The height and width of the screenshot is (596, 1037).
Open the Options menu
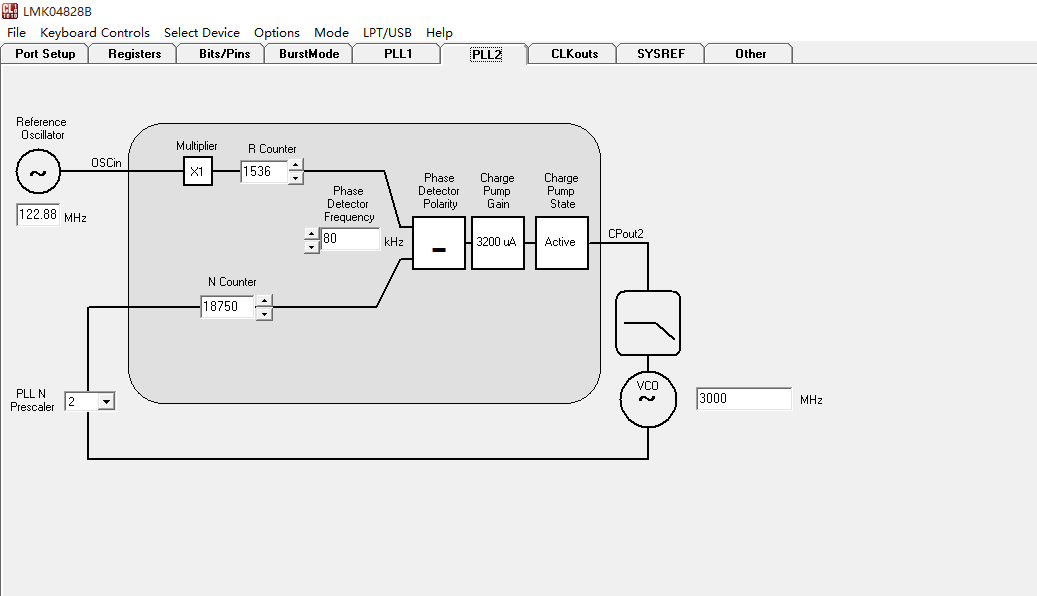coord(276,32)
